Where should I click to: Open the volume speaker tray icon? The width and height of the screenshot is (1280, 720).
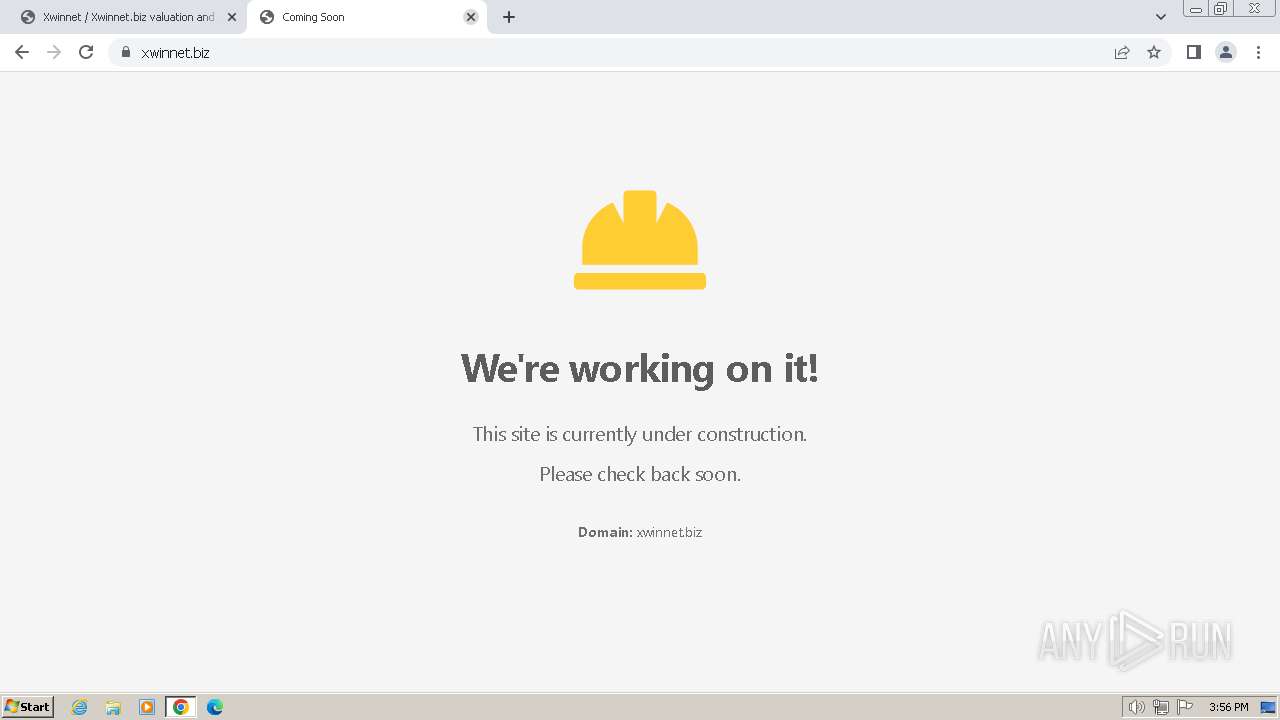[1136, 707]
